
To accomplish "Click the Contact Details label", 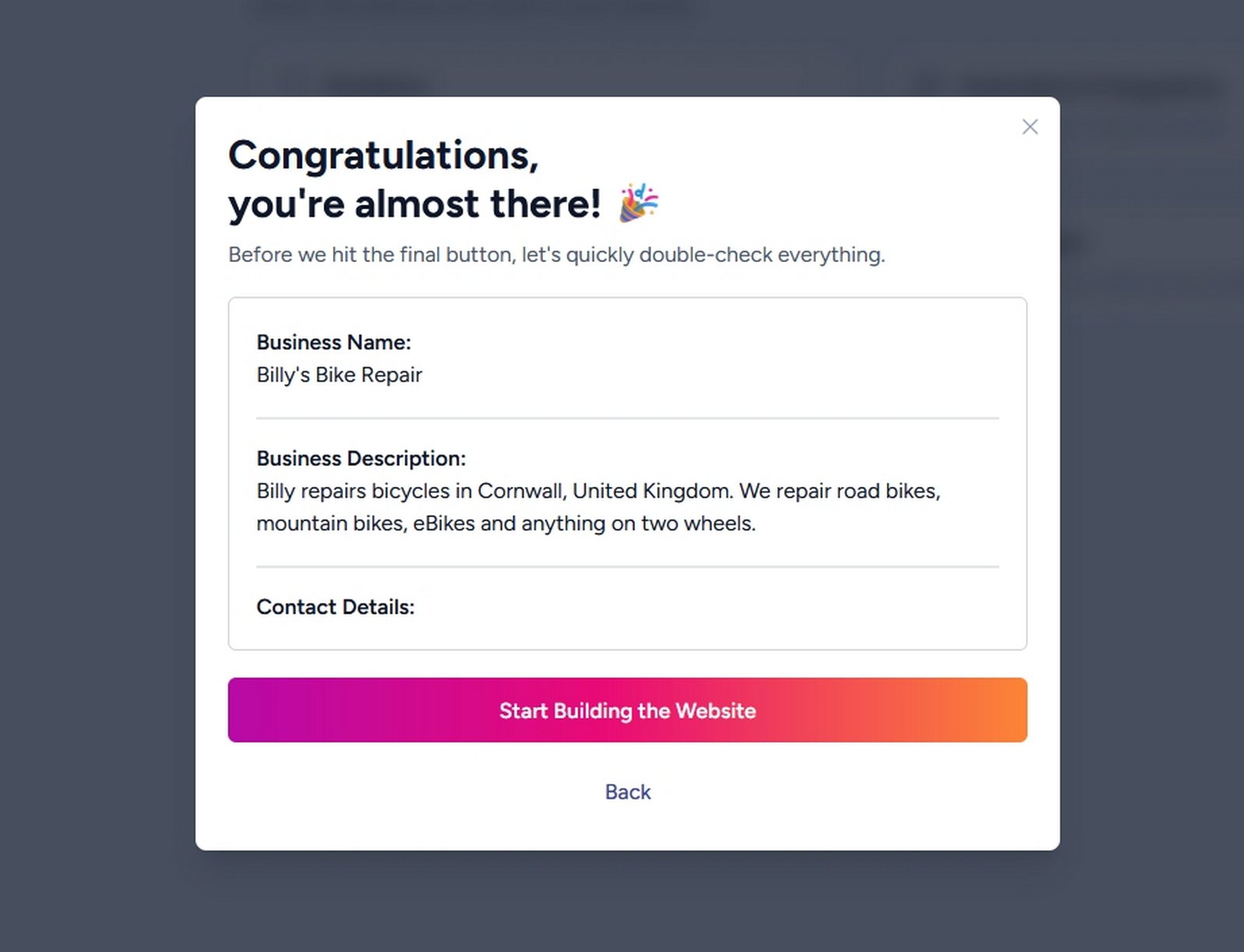I will tap(335, 607).
